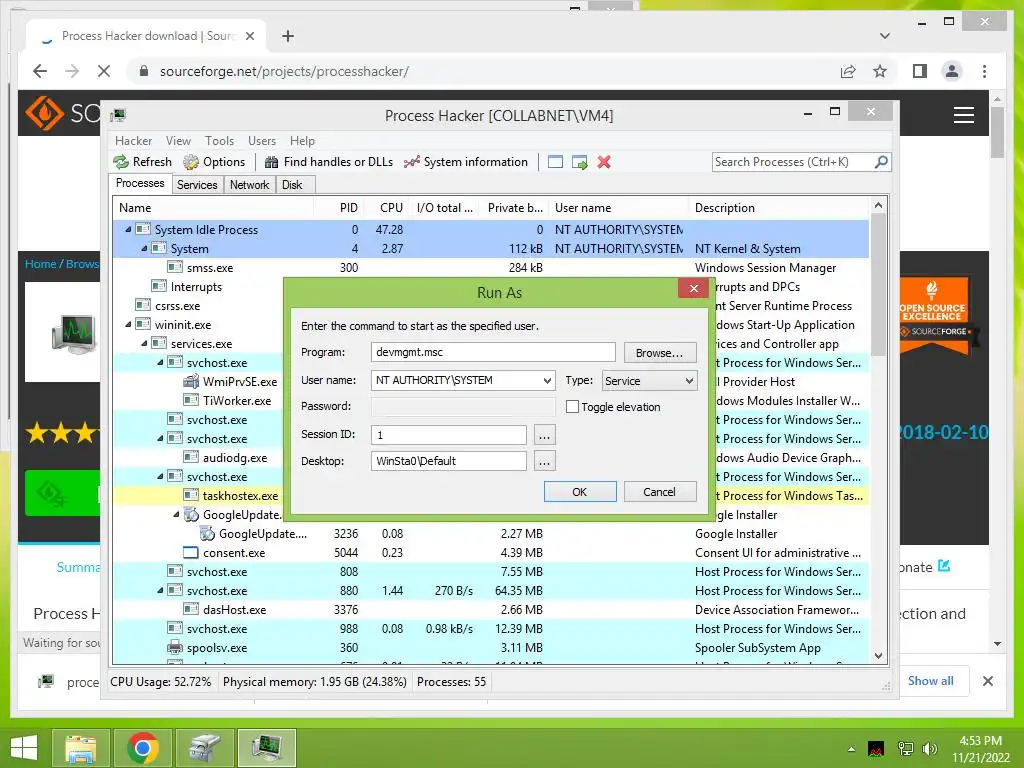Open the Windows Start button
Image resolution: width=1024 pixels, height=768 pixels.
pos(24,748)
